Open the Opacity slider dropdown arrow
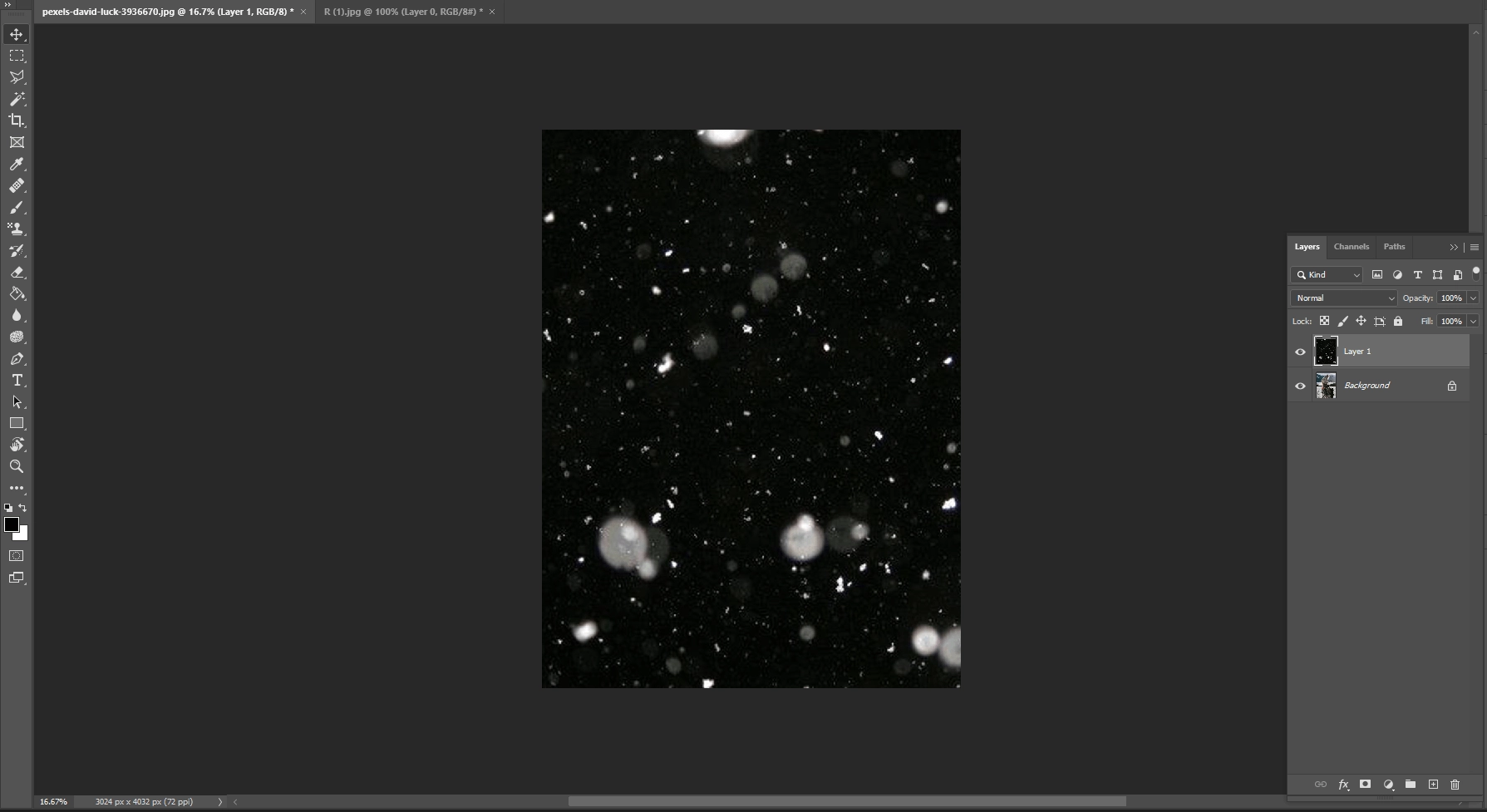This screenshot has width=1487, height=812. point(1473,298)
